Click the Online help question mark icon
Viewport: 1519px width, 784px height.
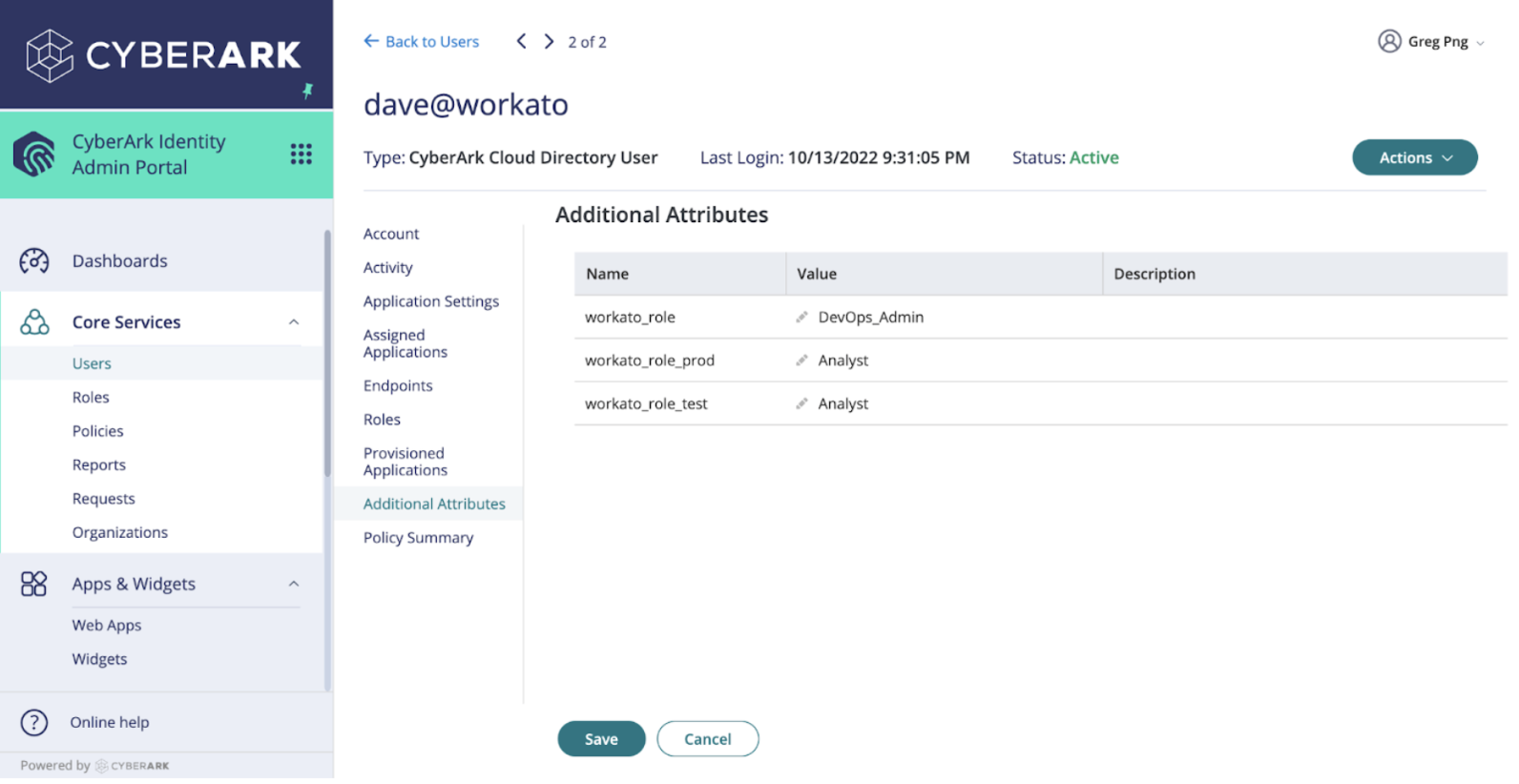(34, 723)
